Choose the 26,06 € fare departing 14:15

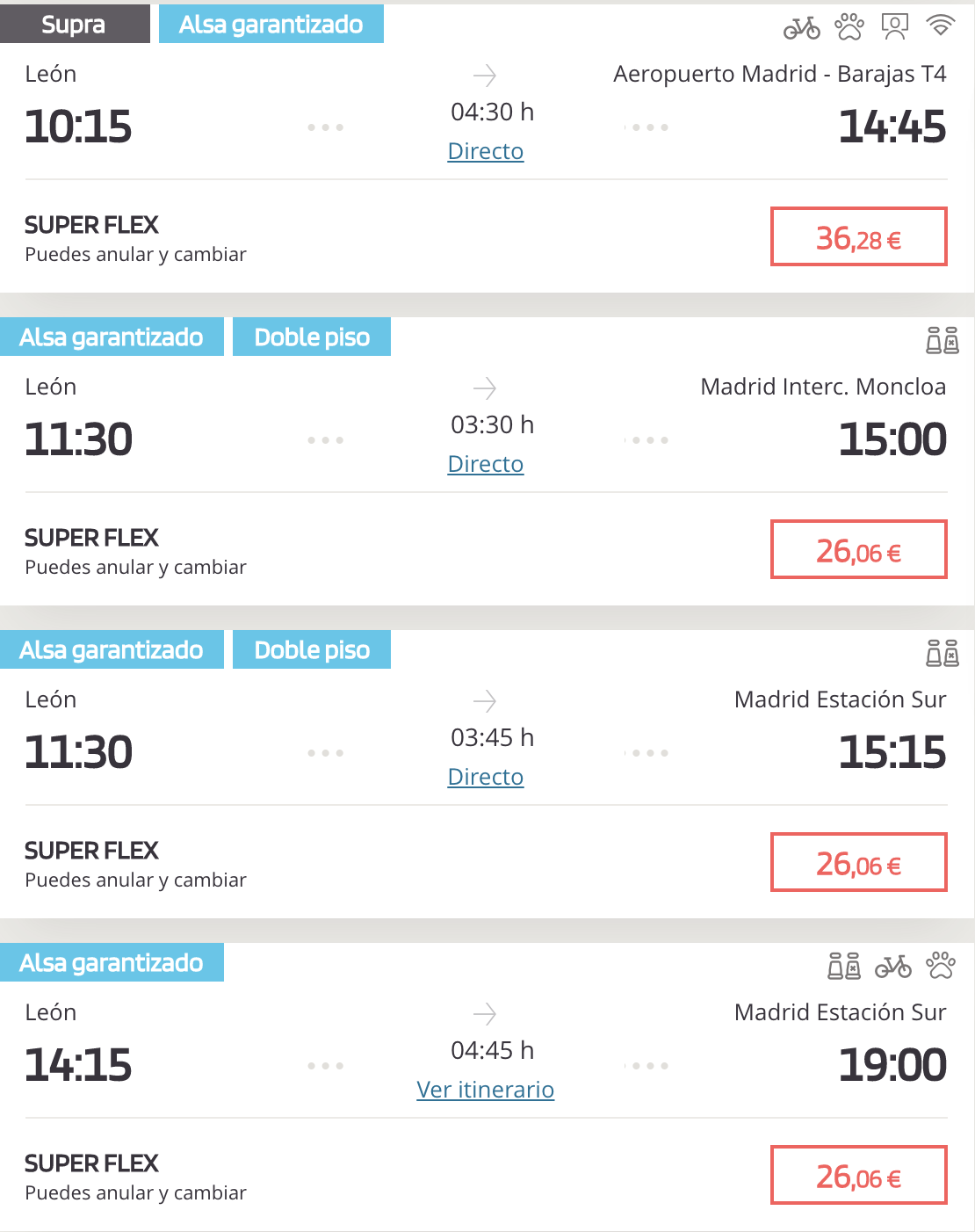point(858,1176)
